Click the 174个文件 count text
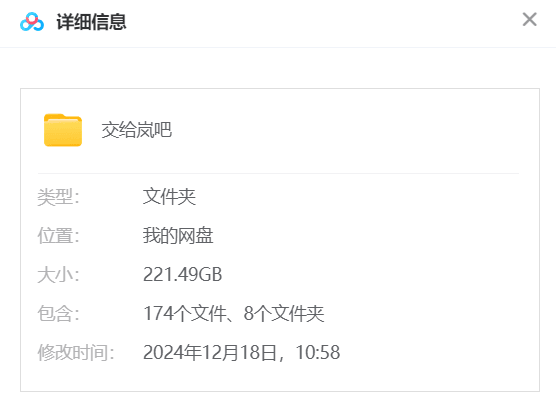 pyautogui.click(x=185, y=314)
